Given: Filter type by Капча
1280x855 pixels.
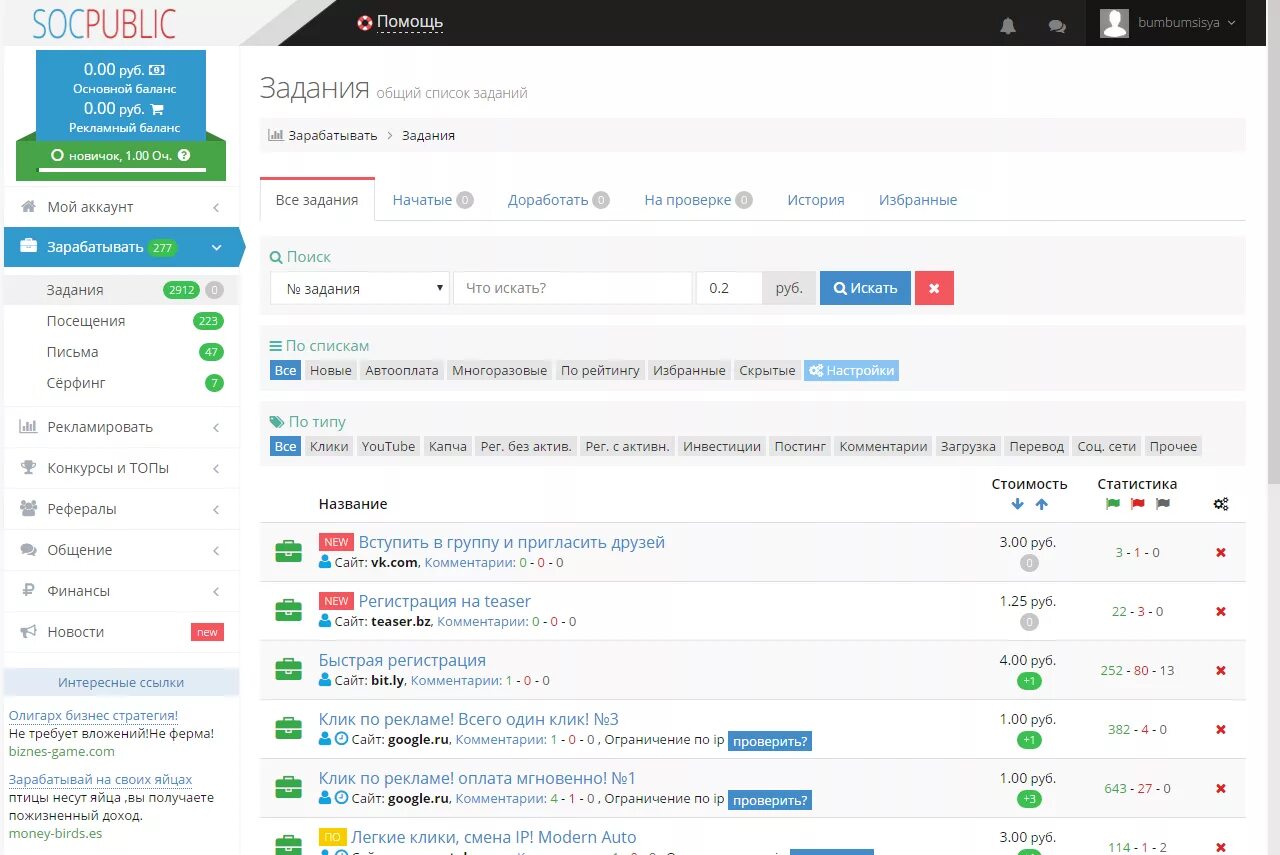Looking at the screenshot, I should [x=448, y=446].
